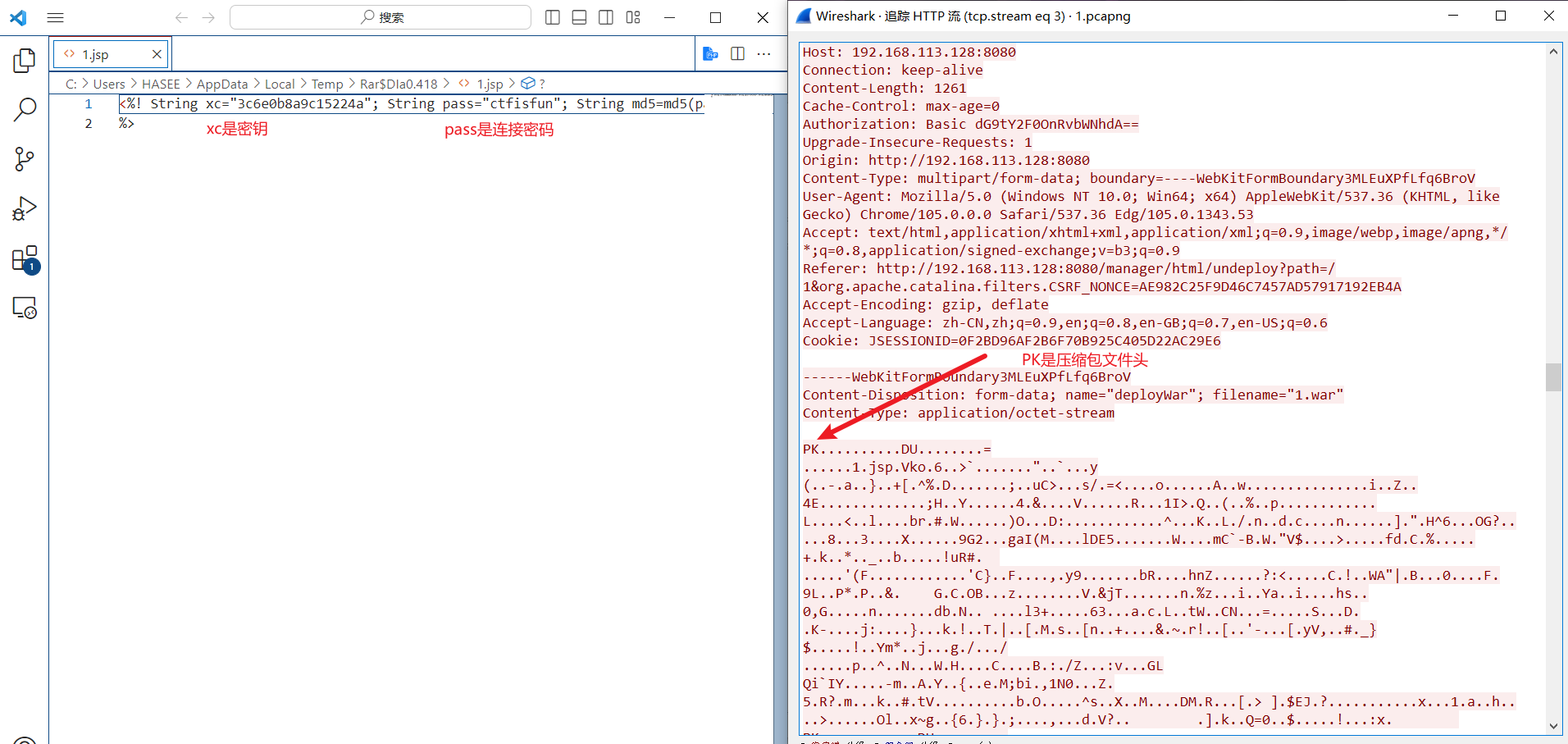Split the editor to the right
Image resolution: width=1568 pixels, height=744 pixels.
[738, 53]
